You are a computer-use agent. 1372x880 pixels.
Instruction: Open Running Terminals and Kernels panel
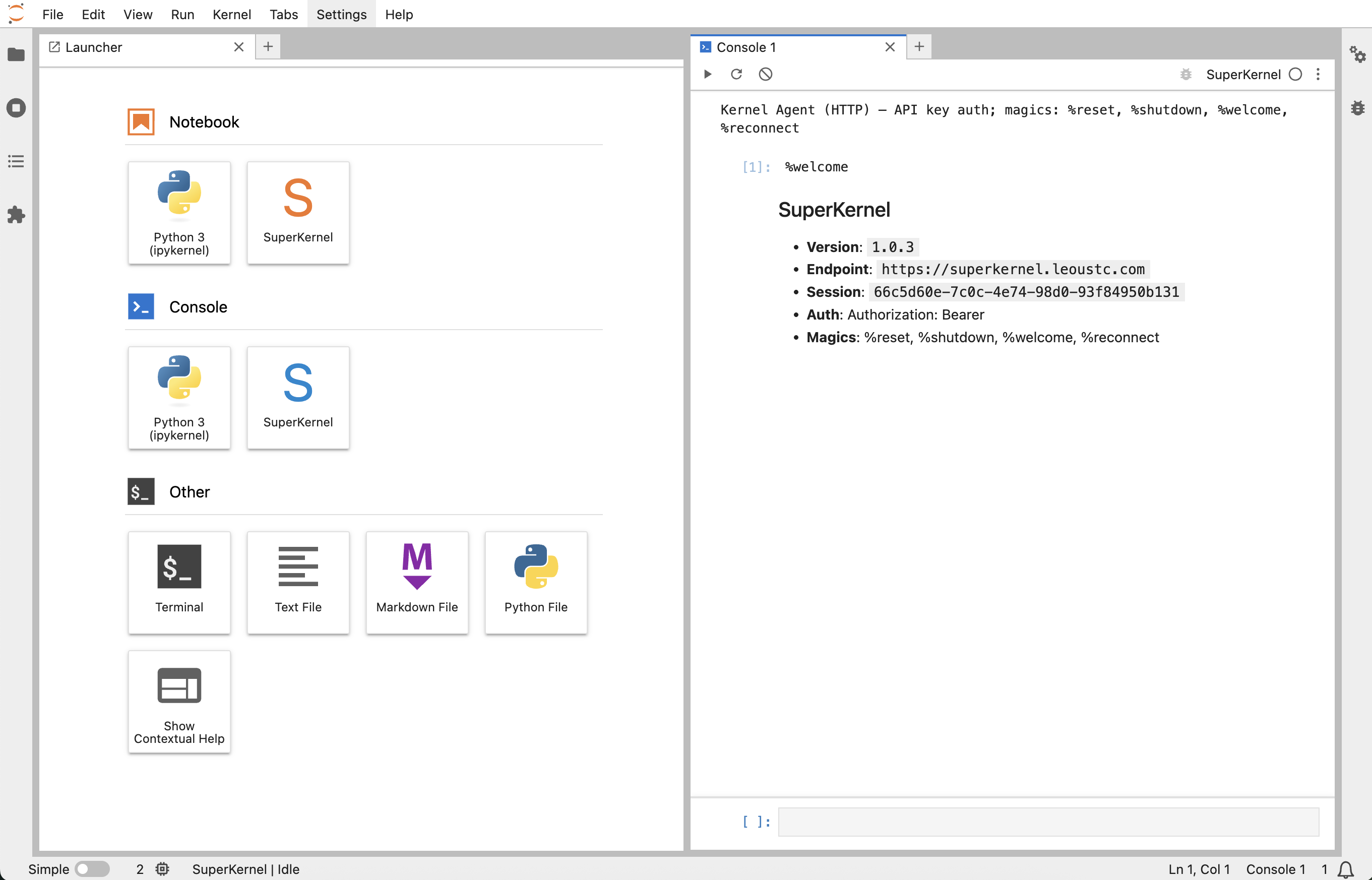16,108
